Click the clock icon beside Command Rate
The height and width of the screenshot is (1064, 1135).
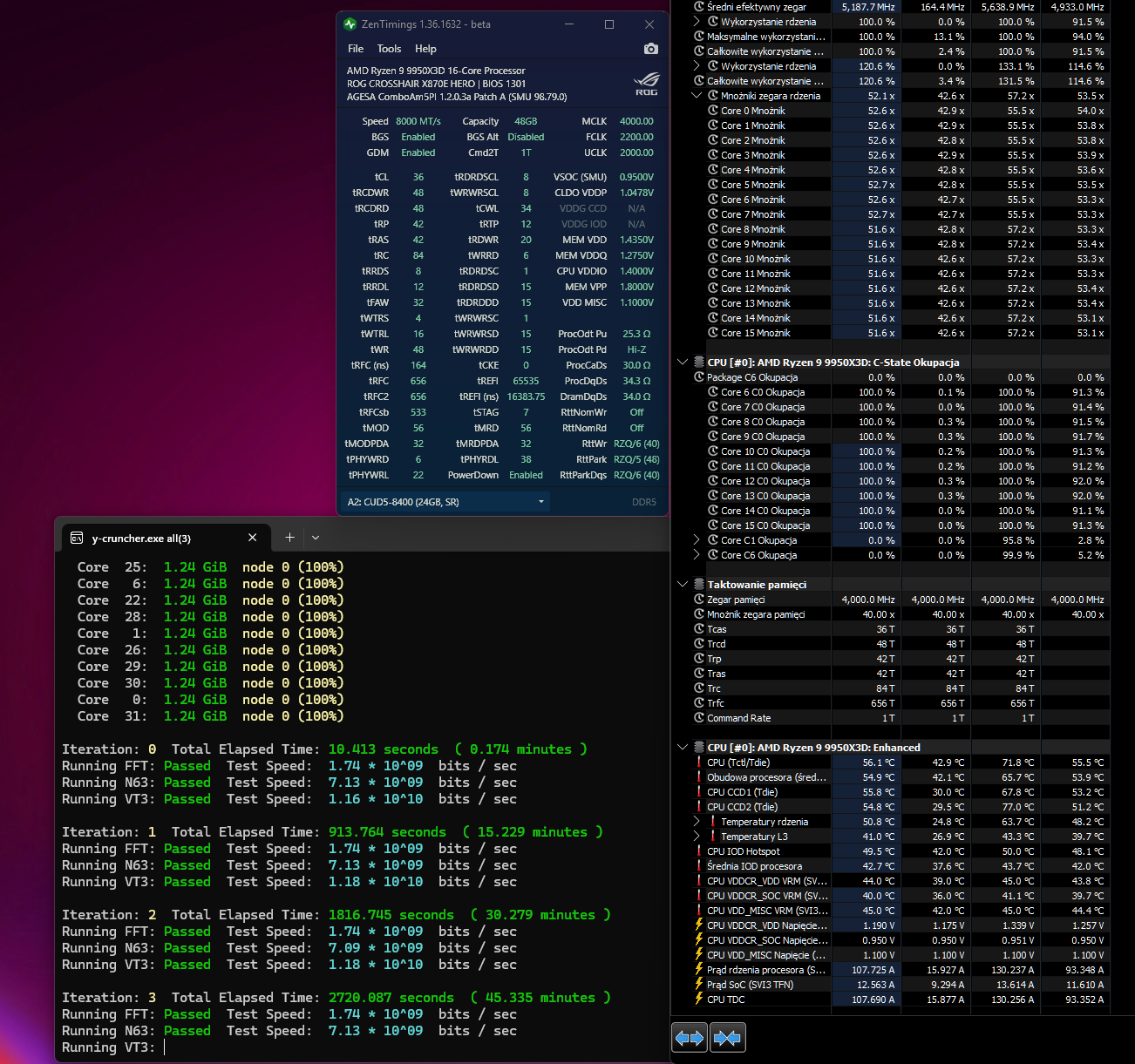point(699,718)
